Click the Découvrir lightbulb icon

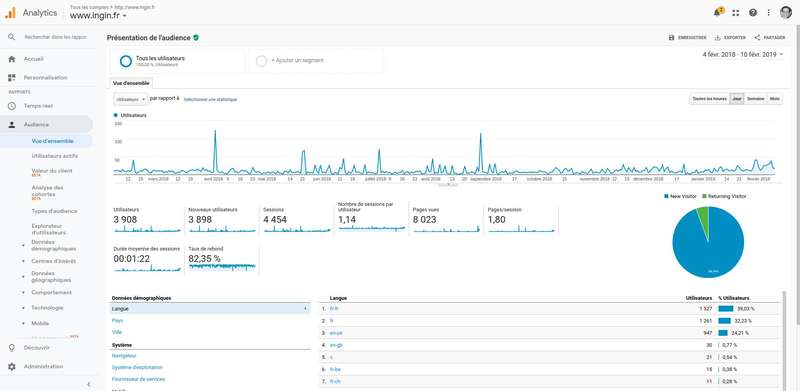click(12, 348)
